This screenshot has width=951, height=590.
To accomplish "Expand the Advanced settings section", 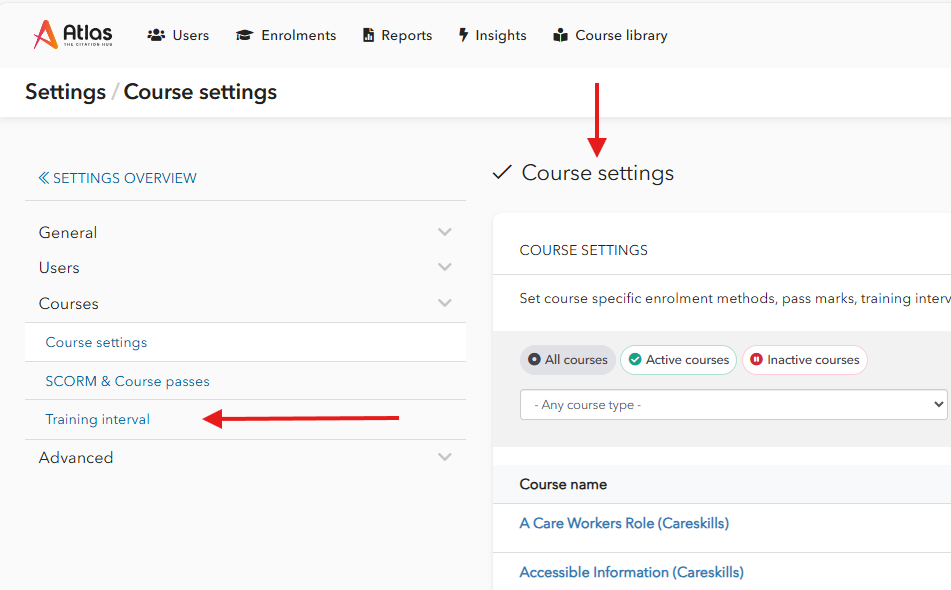I will (445, 457).
